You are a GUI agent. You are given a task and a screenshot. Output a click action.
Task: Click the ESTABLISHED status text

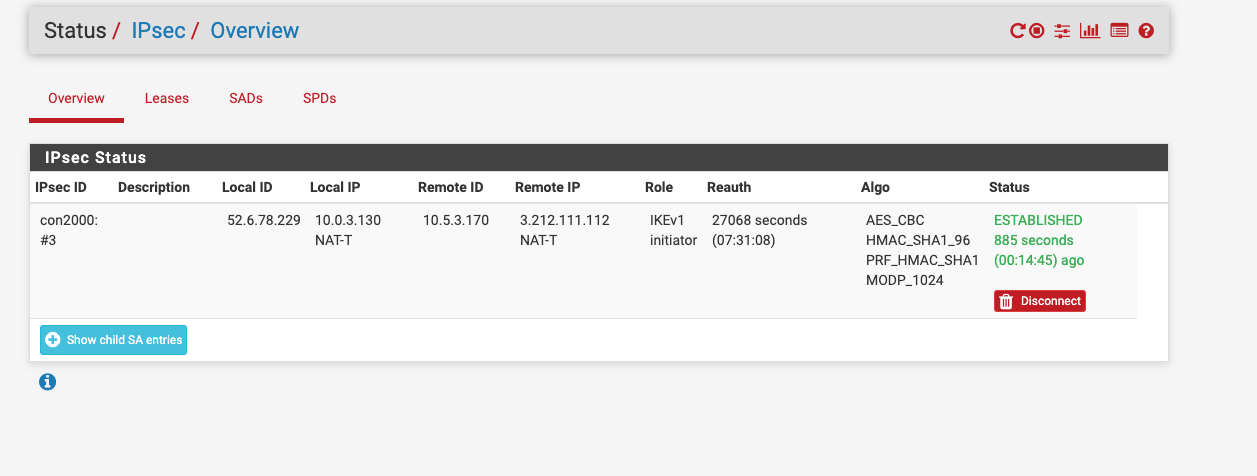pyautogui.click(x=1038, y=220)
